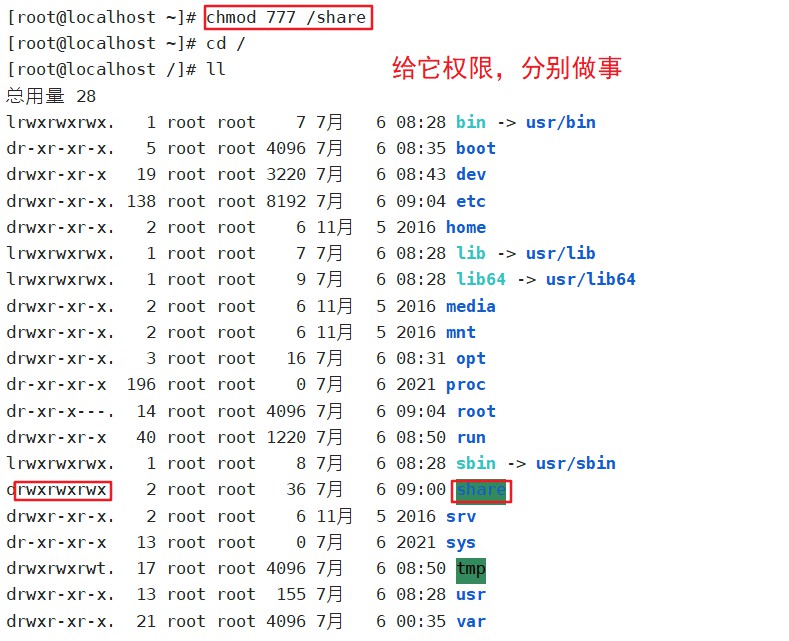
Task: Click the size '36' in share row
Action: coord(296,490)
